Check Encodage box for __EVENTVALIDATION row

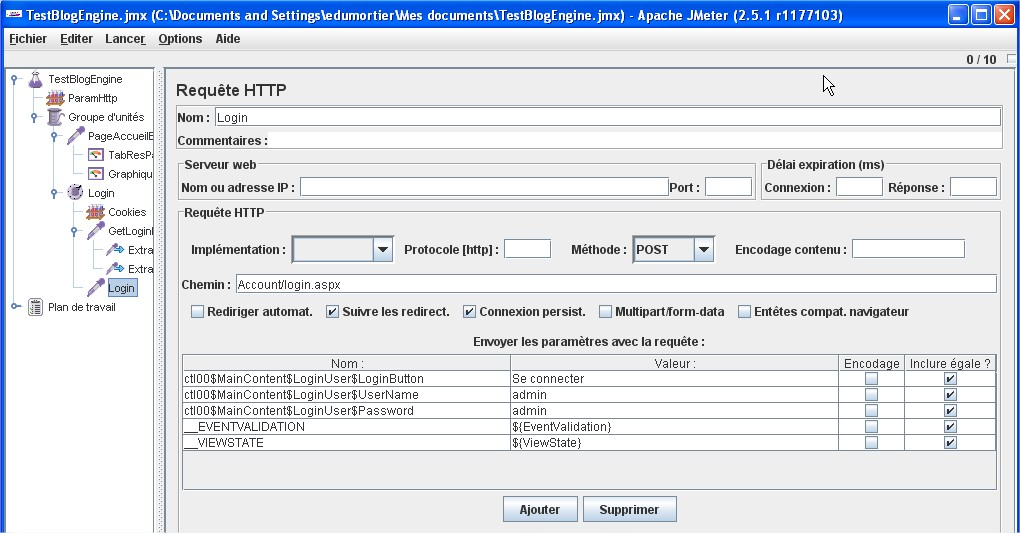tap(871, 426)
